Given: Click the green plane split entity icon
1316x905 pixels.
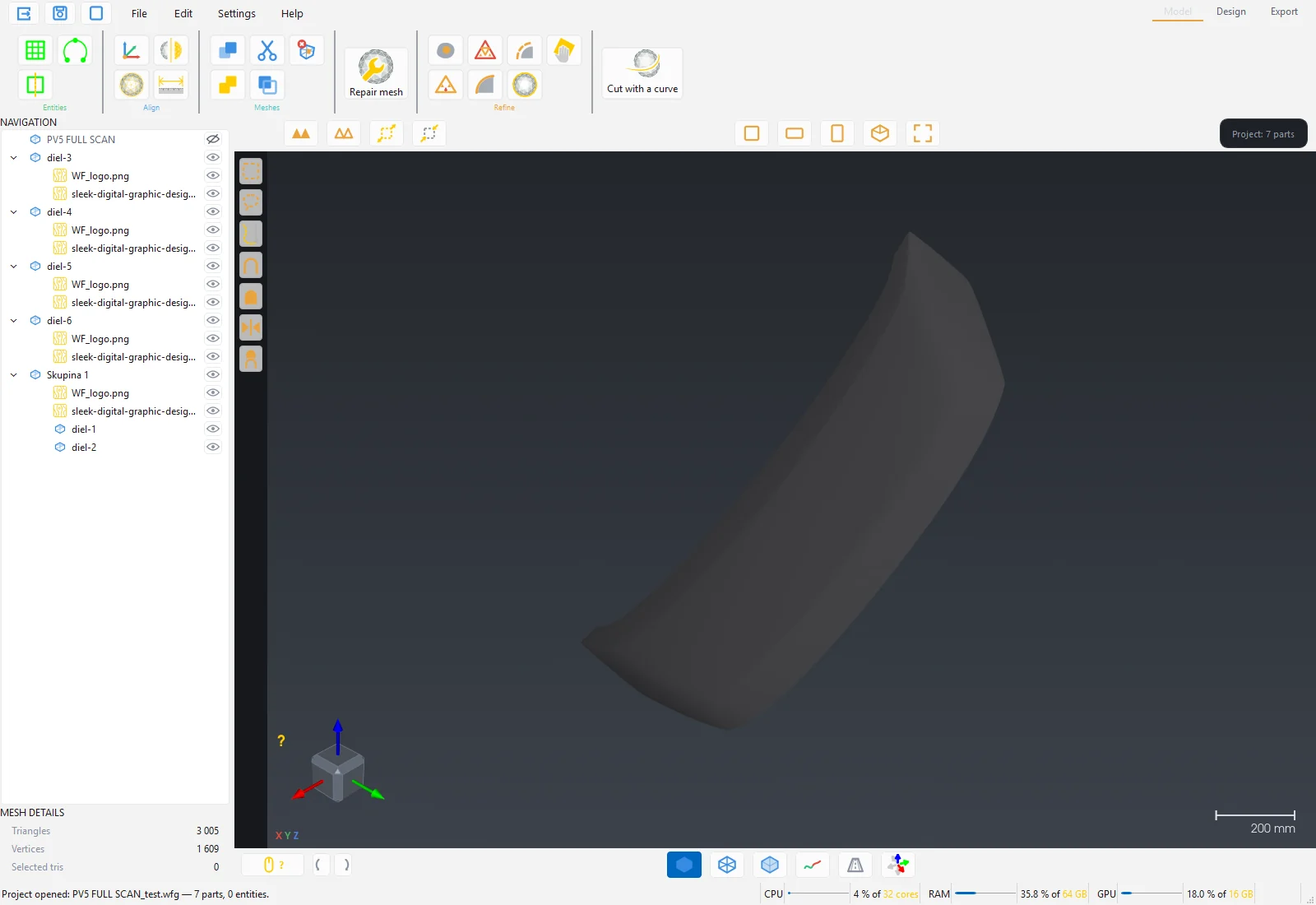Looking at the screenshot, I should [x=35, y=85].
